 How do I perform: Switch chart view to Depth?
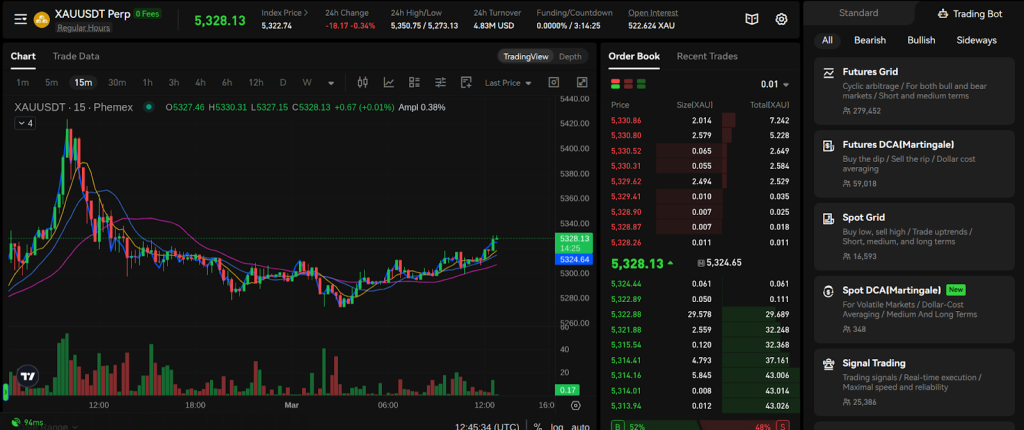(x=569, y=57)
